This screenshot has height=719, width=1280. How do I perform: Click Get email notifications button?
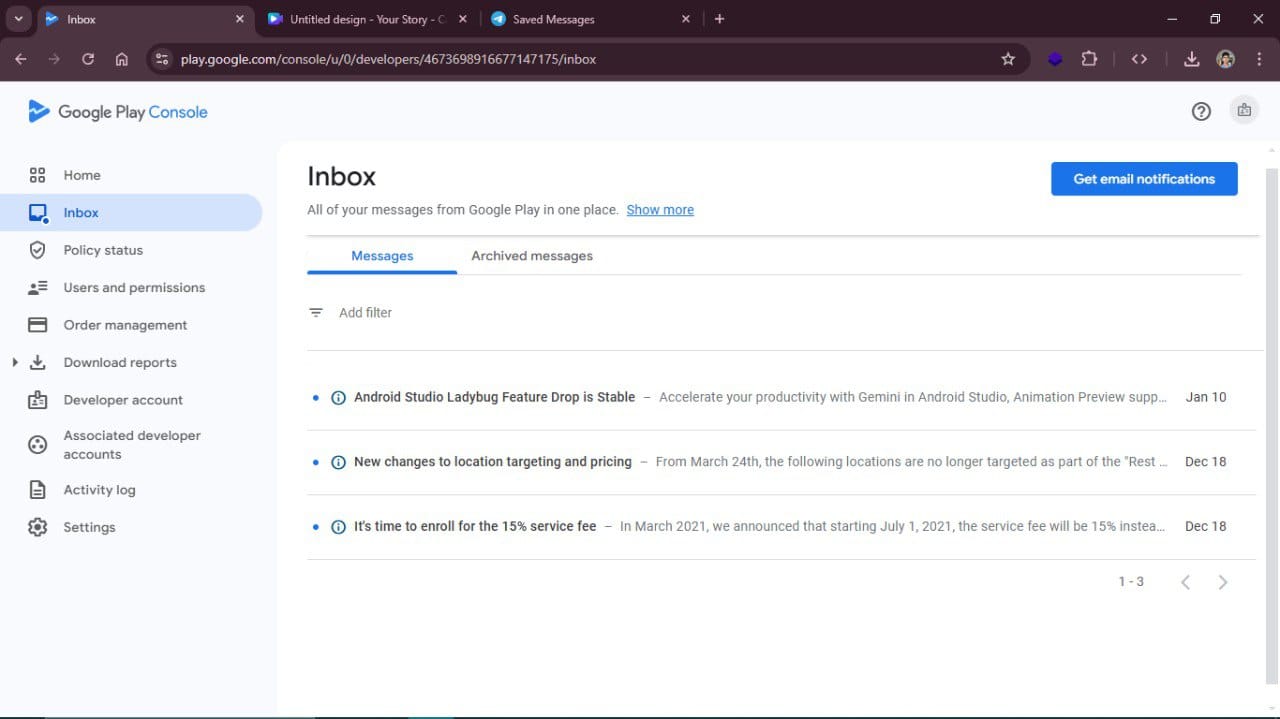pos(1144,179)
